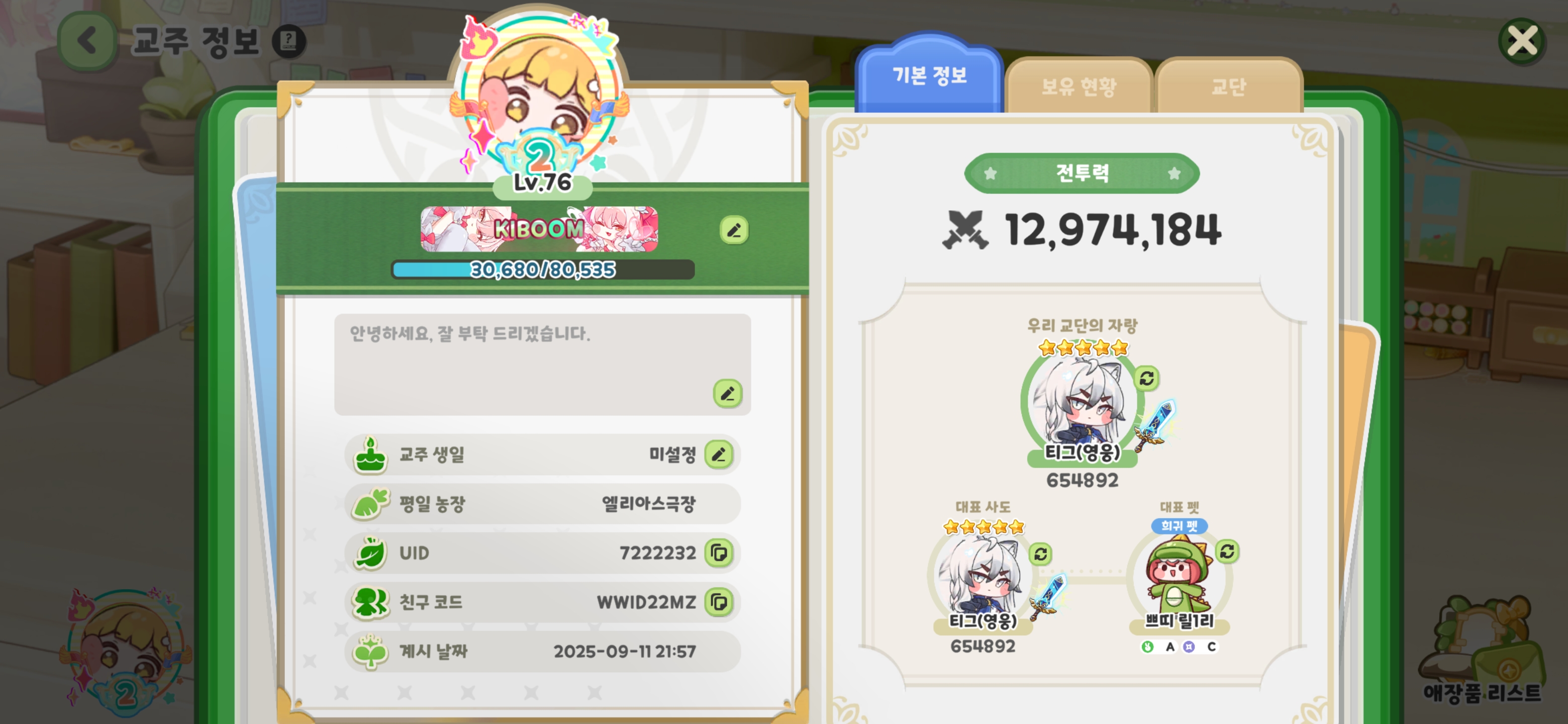The height and width of the screenshot is (724, 1568).
Task: Swap the 대표 펫 pet
Action: tap(1227, 551)
